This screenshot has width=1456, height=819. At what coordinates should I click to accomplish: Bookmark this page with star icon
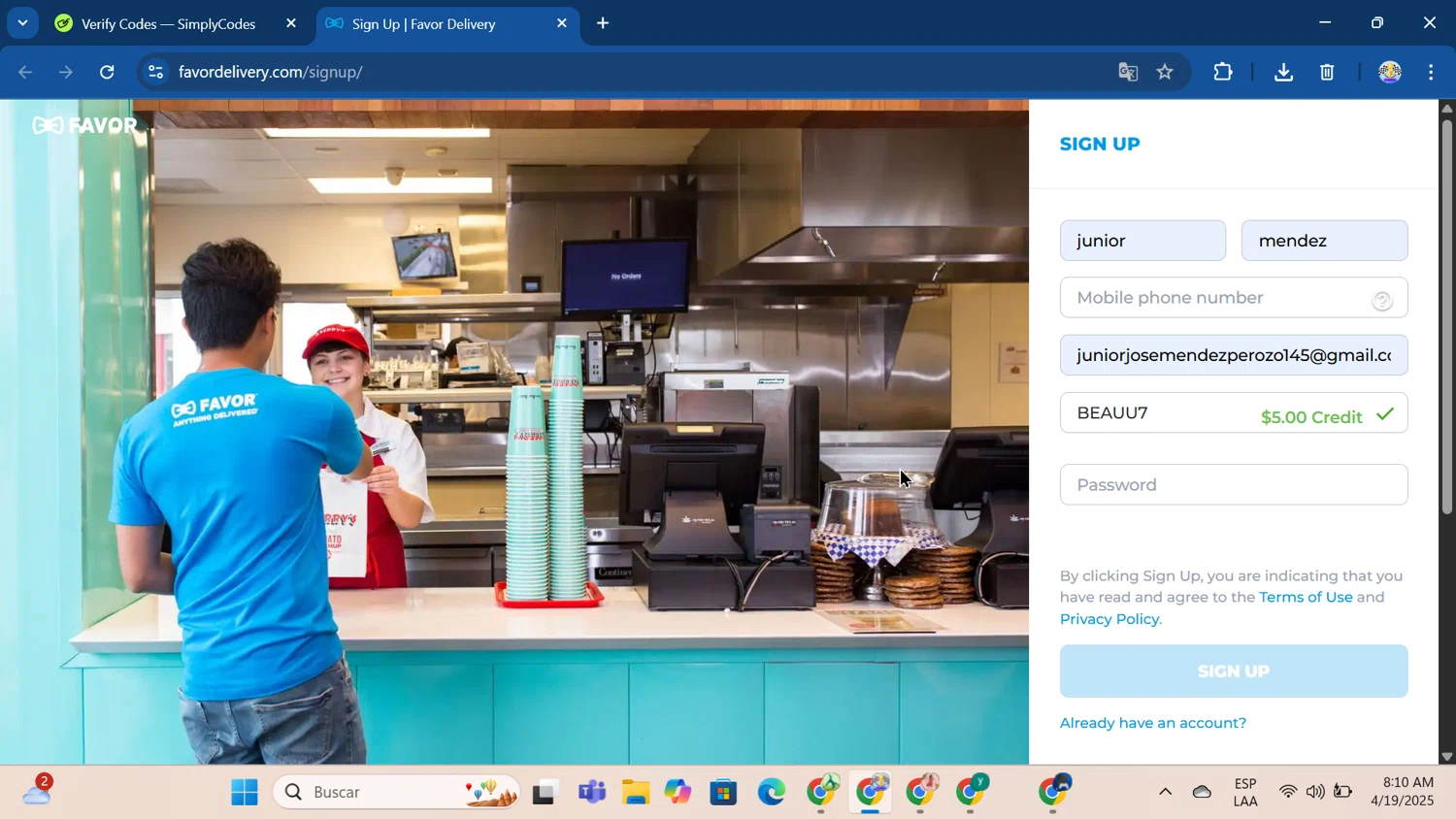click(1165, 72)
